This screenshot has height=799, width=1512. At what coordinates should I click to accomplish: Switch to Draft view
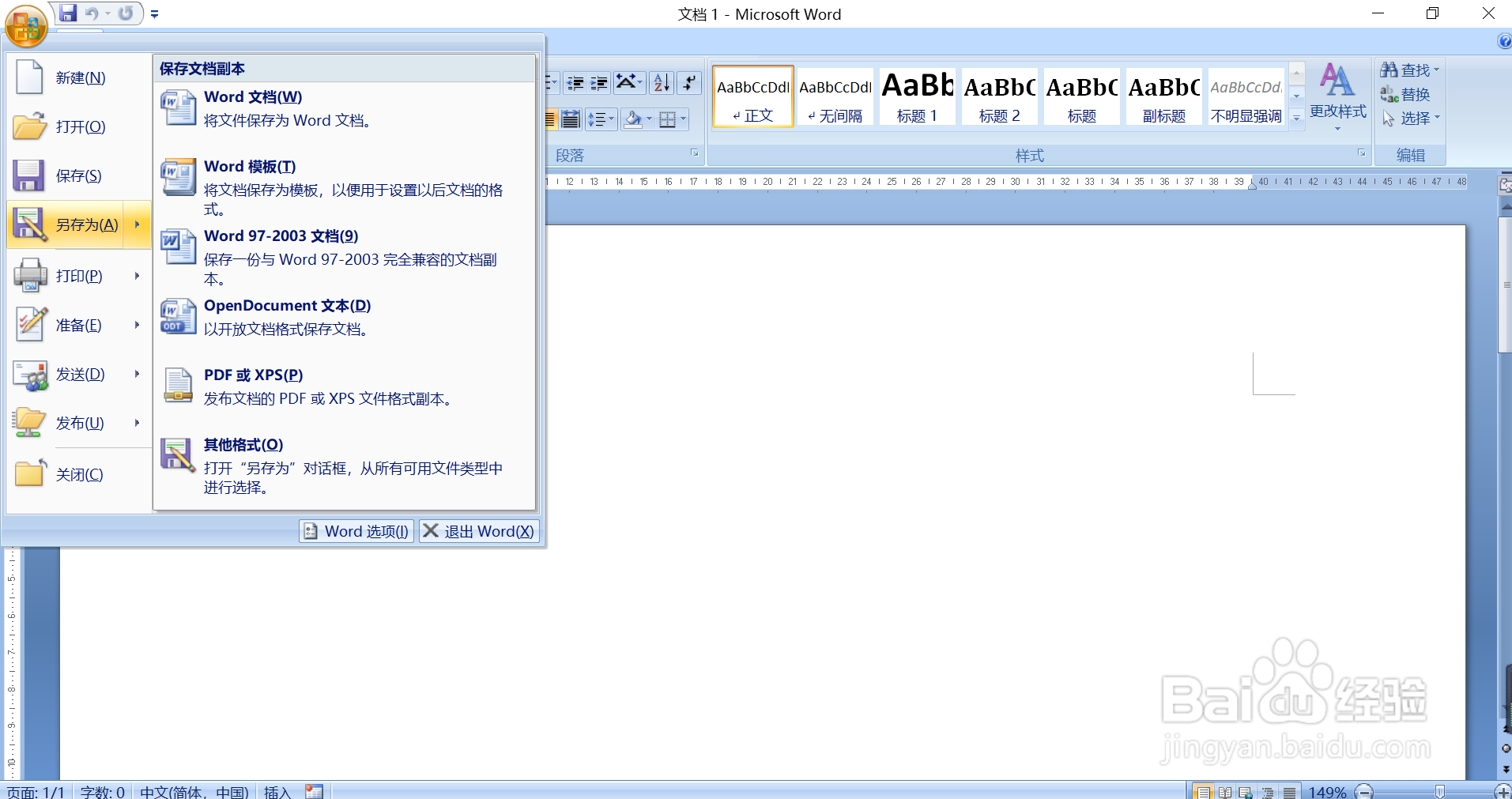[1289, 791]
